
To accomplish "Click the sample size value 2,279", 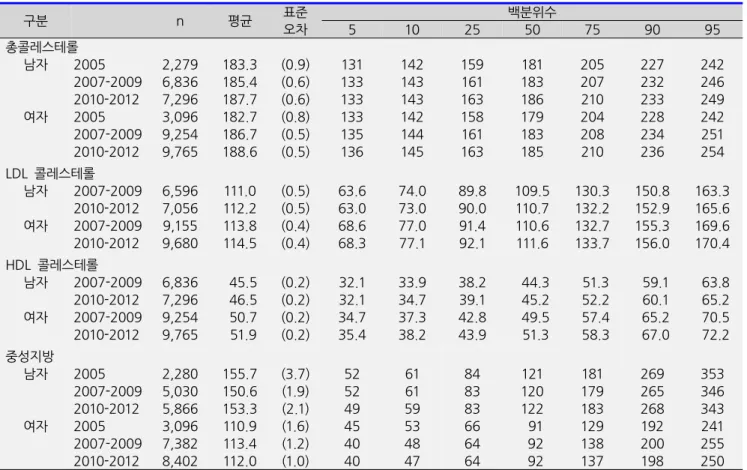I will point(180,65).
